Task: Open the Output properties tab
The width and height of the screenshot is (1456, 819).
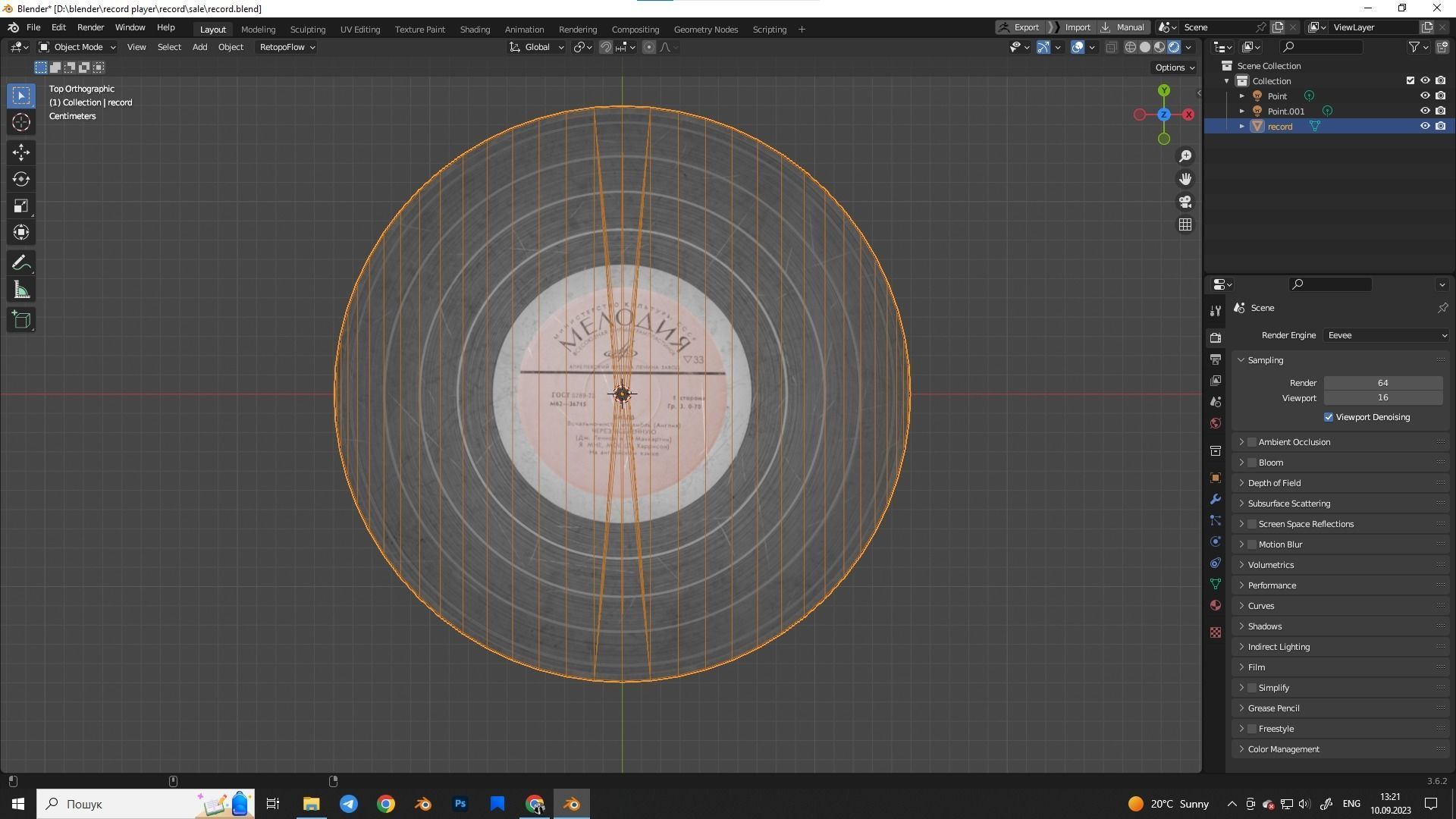Action: 1216,359
